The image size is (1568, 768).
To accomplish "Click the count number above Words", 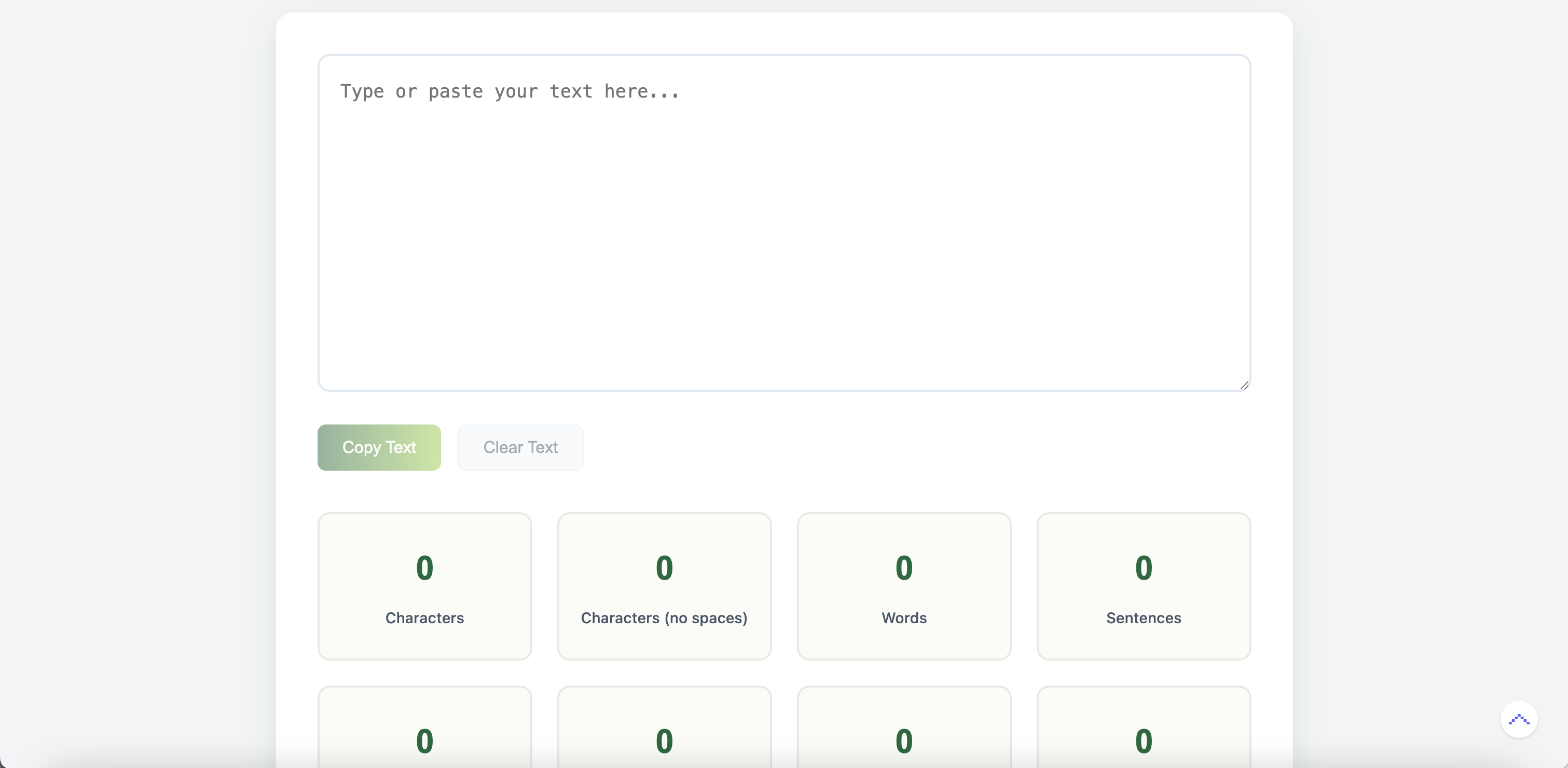I will click(x=904, y=568).
